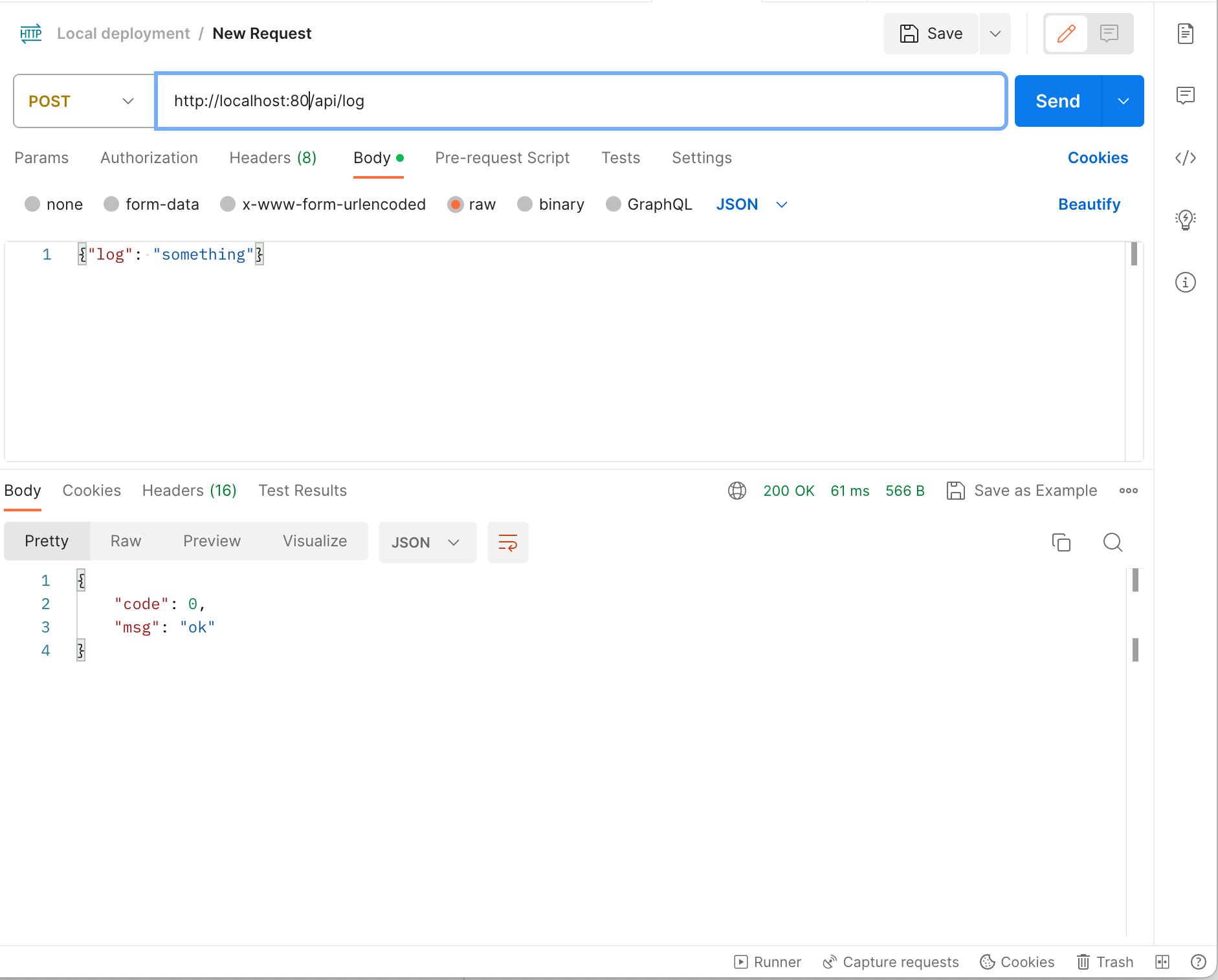Open the Test Results tab

[303, 491]
